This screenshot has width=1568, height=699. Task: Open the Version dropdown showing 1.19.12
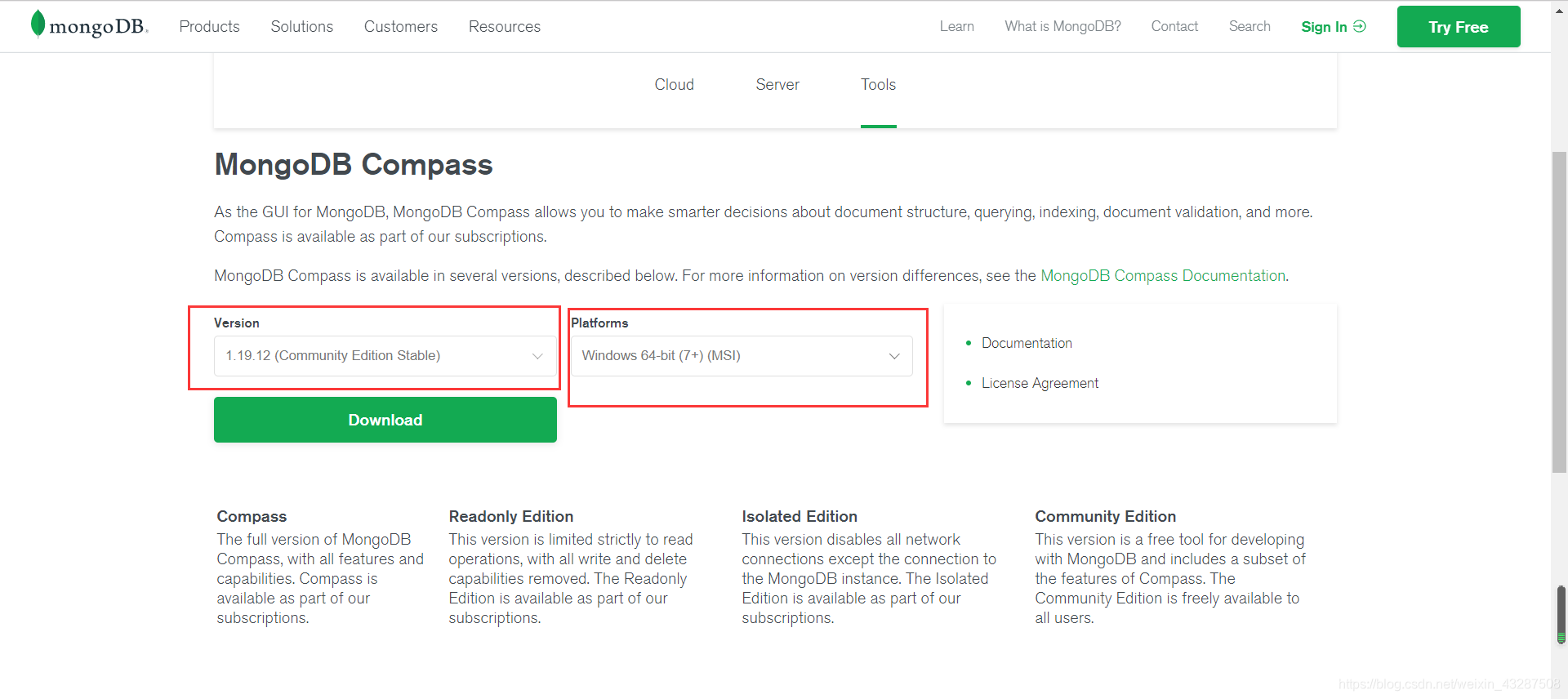coord(385,355)
